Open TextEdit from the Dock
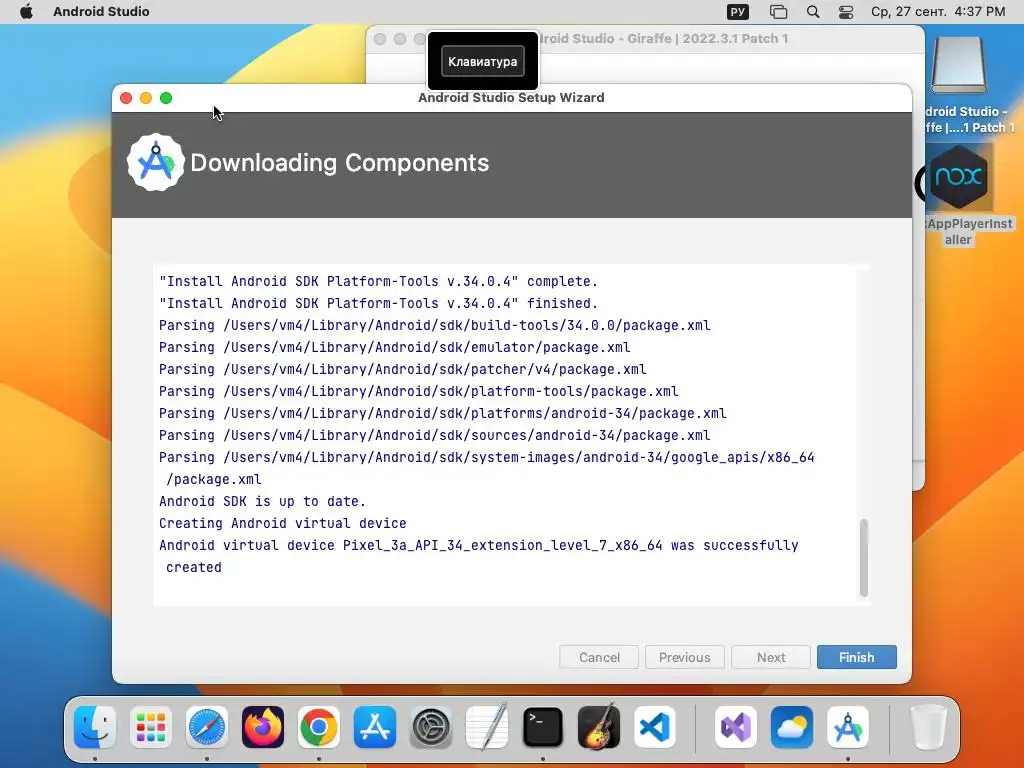This screenshot has height=768, width=1024. [487, 727]
